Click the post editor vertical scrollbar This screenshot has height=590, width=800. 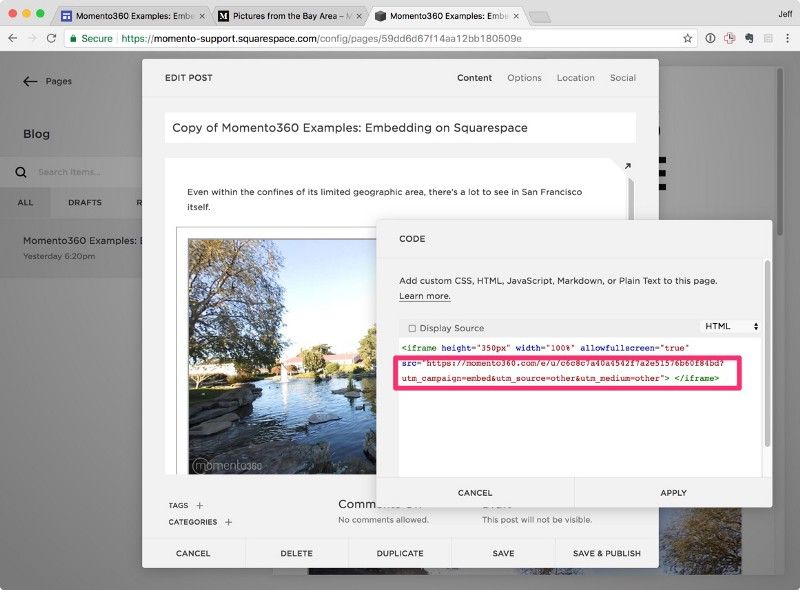point(631,199)
